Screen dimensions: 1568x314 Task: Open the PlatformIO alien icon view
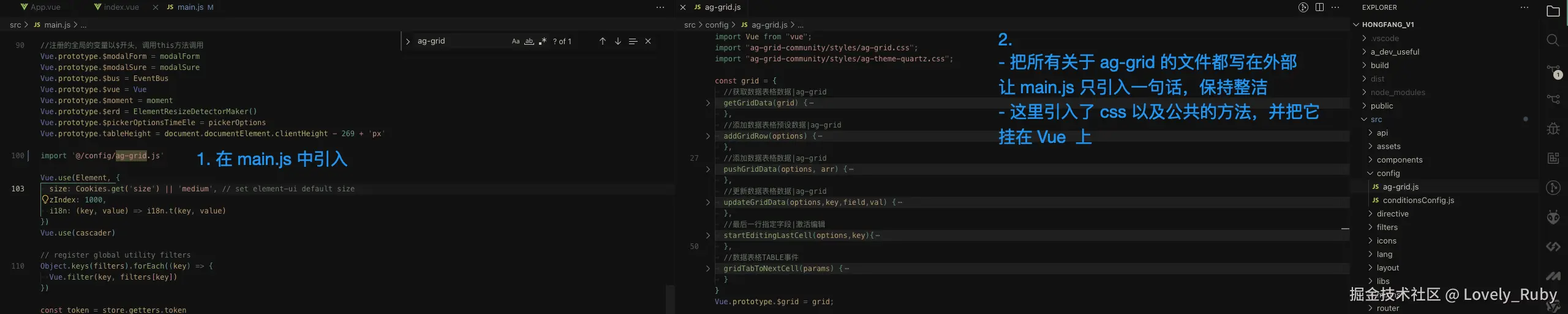tap(1553, 217)
